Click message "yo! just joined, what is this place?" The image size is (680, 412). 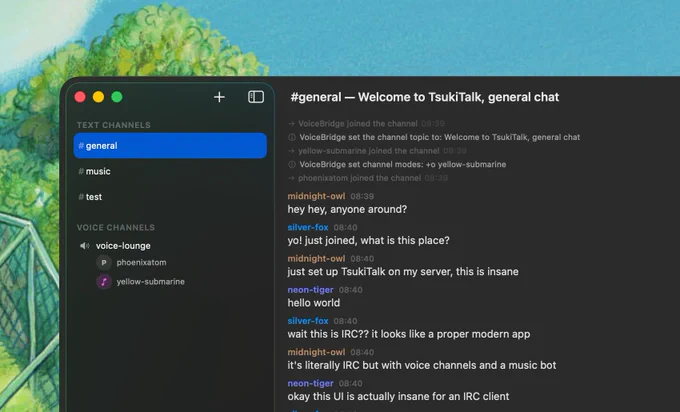tap(369, 241)
